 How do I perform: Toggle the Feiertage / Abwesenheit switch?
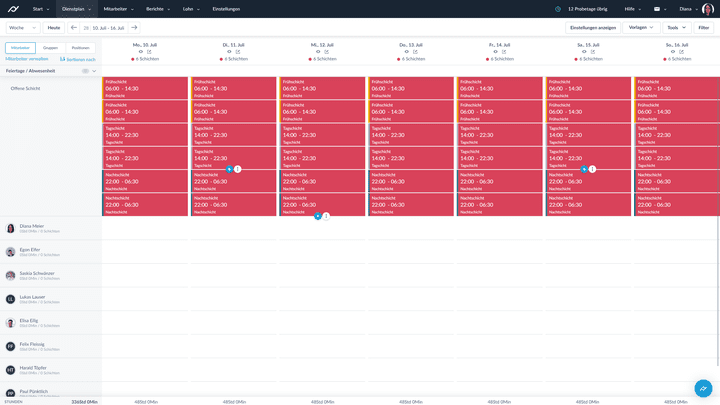pyautogui.click(x=86, y=71)
